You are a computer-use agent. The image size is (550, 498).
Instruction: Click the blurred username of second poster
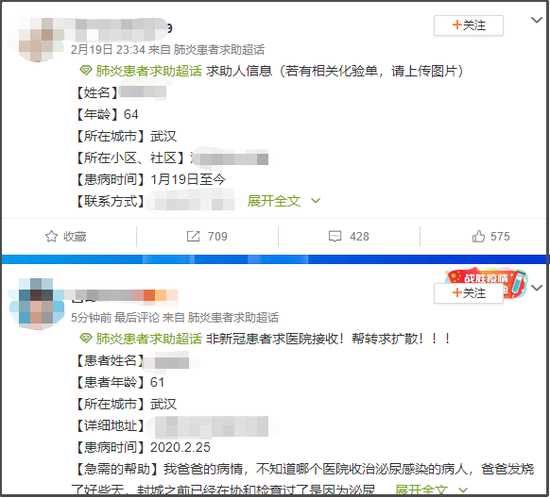pyautogui.click(x=125, y=296)
